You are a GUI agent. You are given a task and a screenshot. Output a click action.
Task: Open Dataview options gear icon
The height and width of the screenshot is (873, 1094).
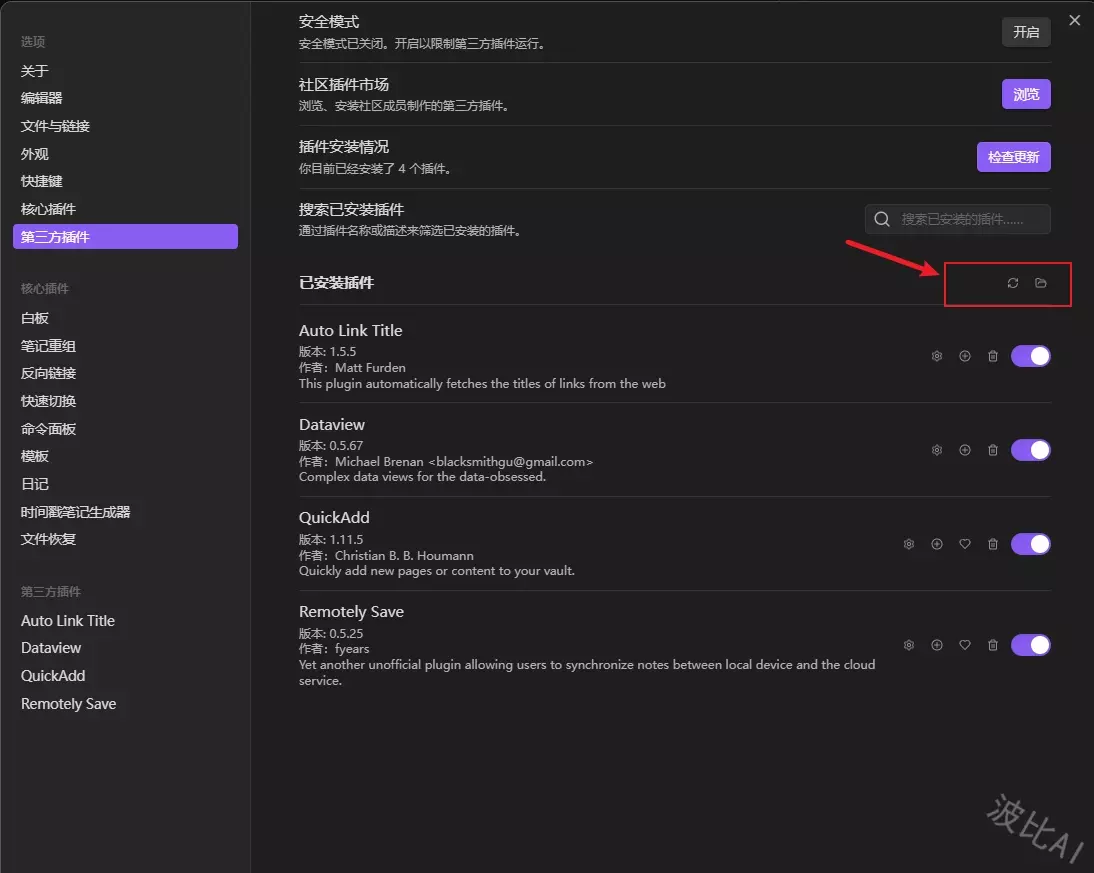click(936, 450)
